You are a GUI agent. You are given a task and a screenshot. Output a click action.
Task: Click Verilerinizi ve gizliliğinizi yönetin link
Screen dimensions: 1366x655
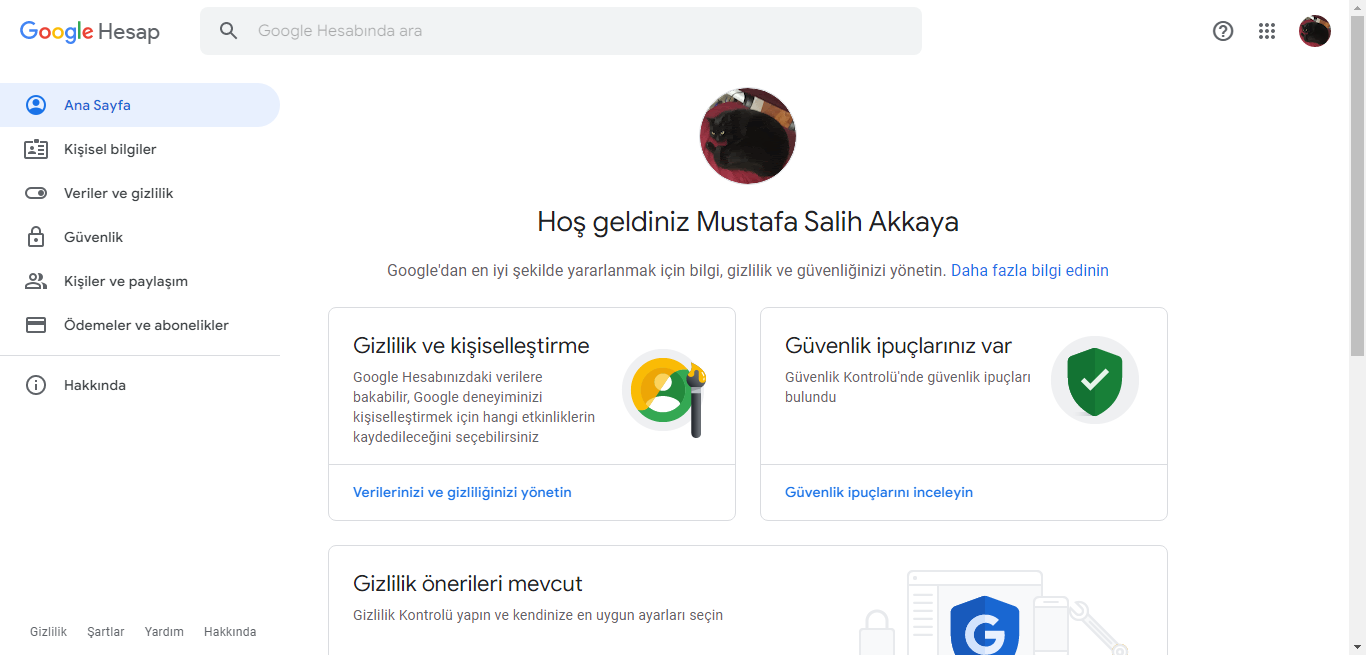coord(462,492)
